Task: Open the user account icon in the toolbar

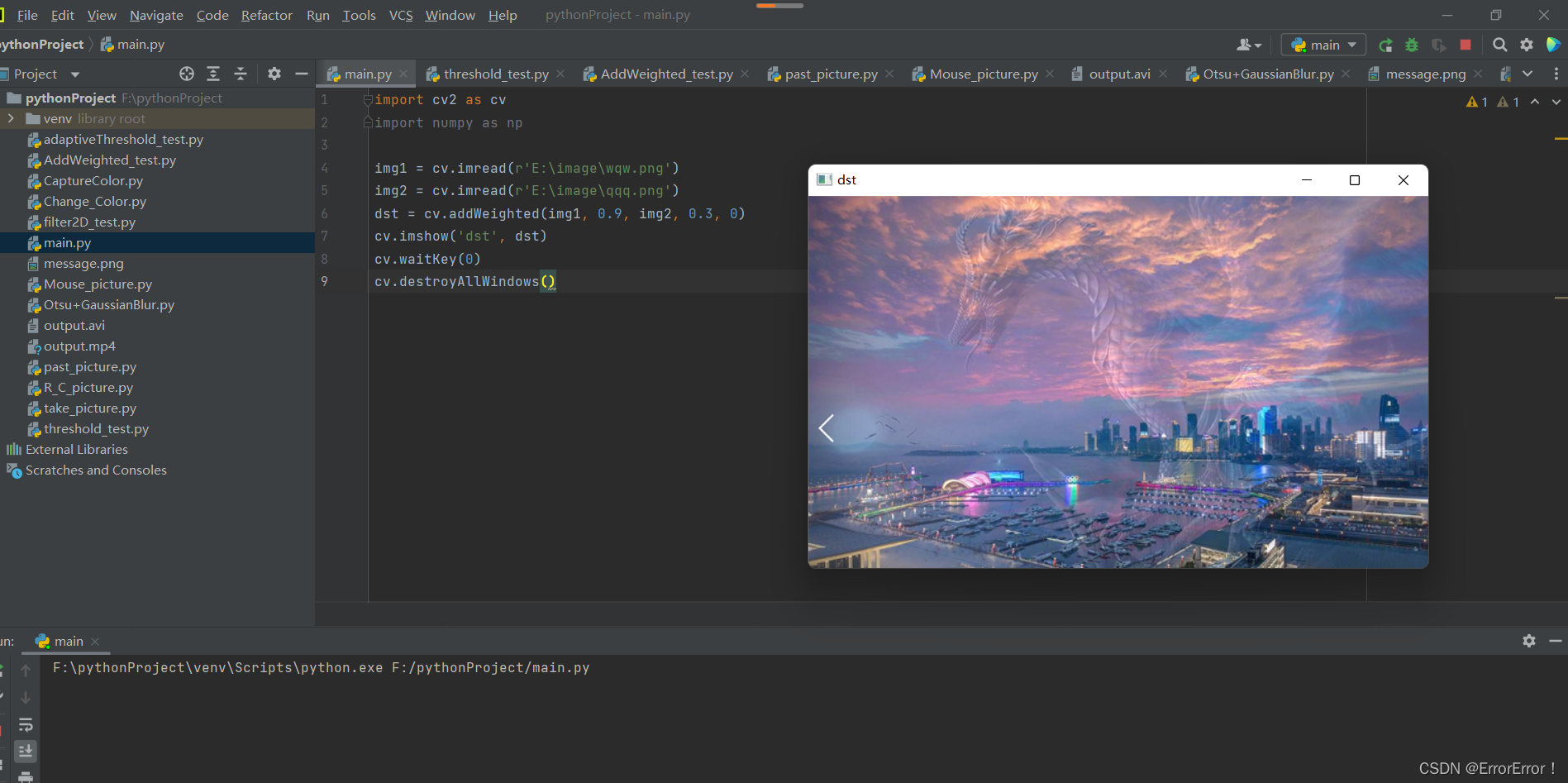Action: (x=1248, y=45)
